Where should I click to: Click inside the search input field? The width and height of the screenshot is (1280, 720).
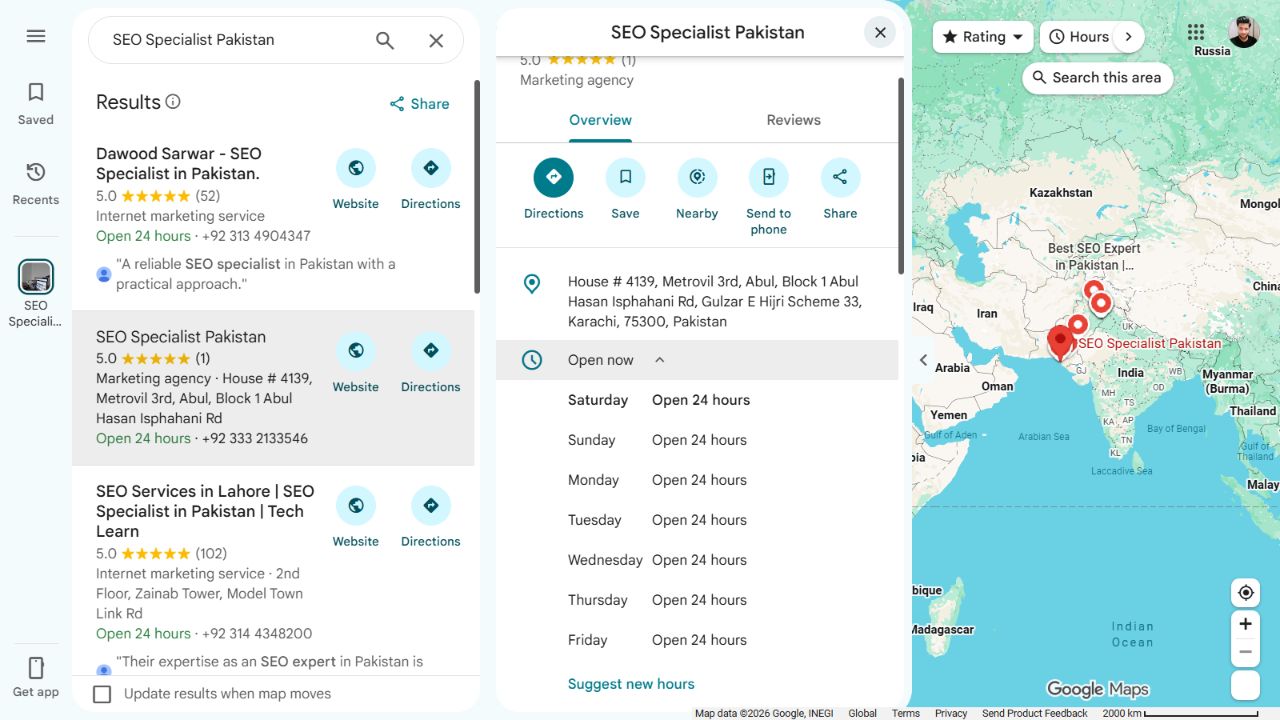tap(230, 40)
